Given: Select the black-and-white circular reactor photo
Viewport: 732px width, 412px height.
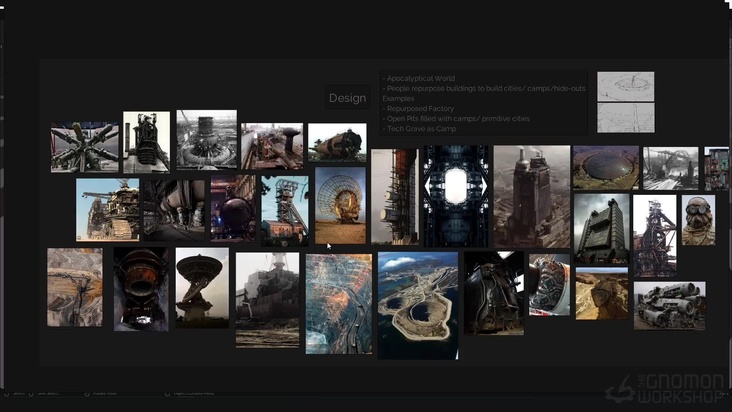Looking at the screenshot, I should coord(206,140).
